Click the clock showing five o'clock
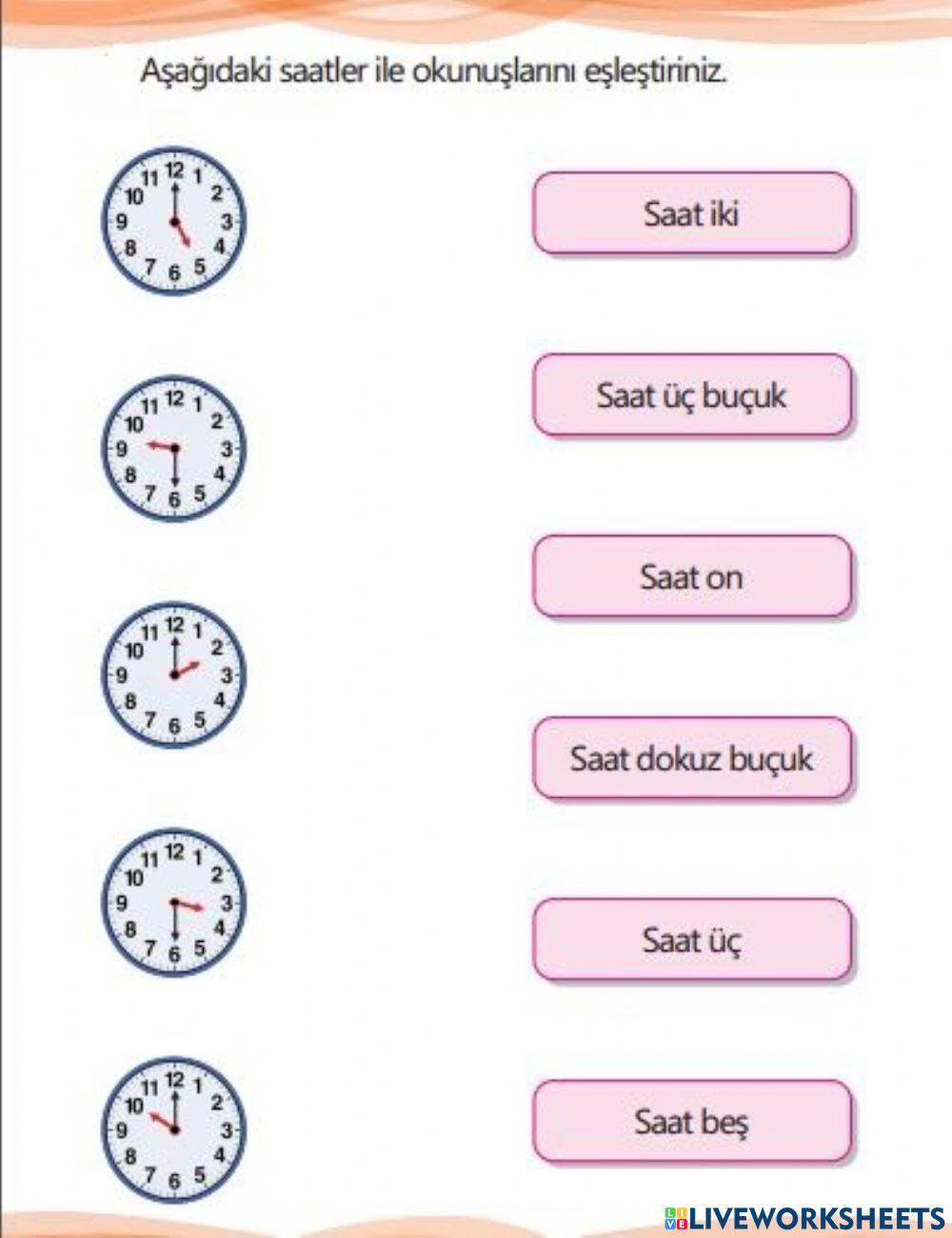Image resolution: width=952 pixels, height=1238 pixels. (173, 221)
